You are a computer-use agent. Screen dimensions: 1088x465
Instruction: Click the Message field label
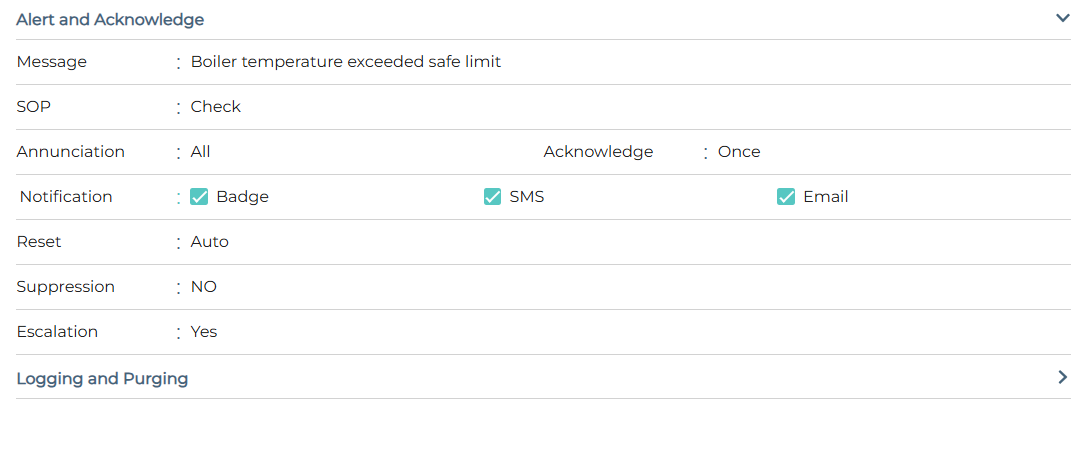pyautogui.click(x=51, y=62)
